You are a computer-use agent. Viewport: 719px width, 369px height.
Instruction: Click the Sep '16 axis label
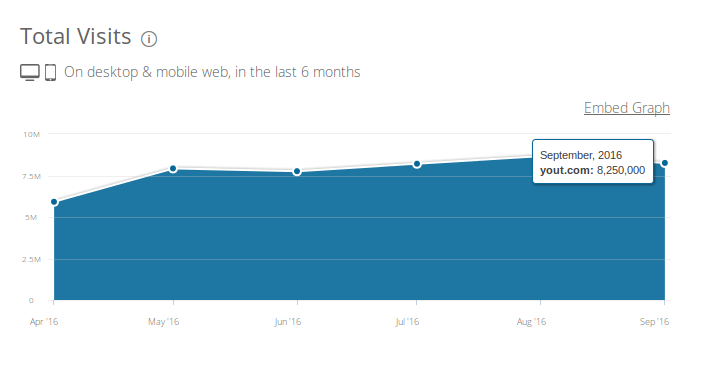pyautogui.click(x=654, y=322)
